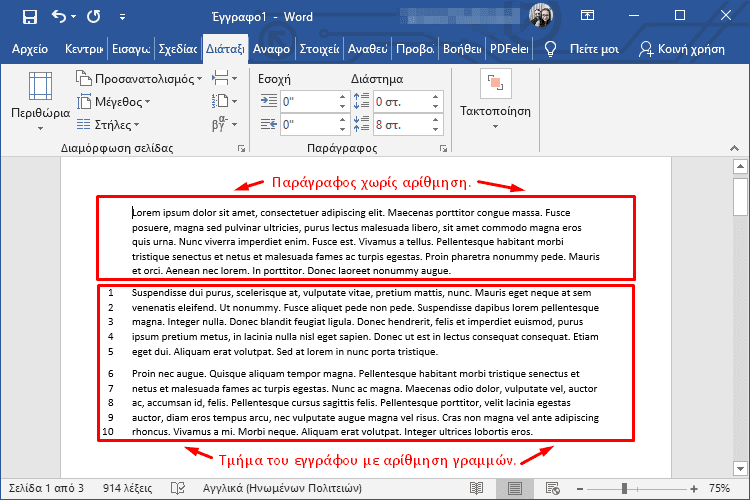
Task: Open the Στήλες columns dropdown
Action: tap(109, 124)
